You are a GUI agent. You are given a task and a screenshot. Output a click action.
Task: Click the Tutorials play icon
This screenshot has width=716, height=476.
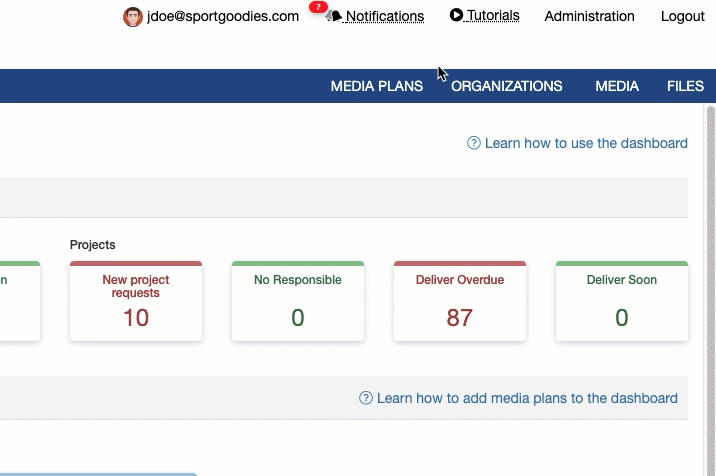(x=457, y=15)
